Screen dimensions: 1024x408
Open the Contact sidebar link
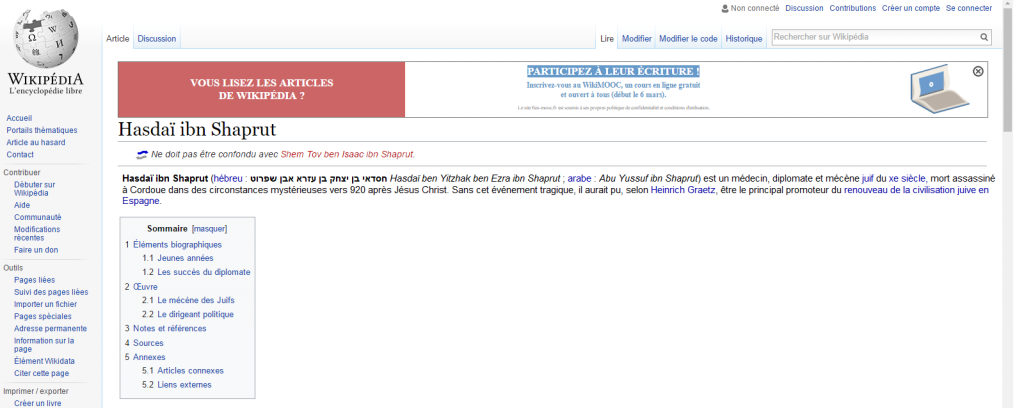click(20, 155)
